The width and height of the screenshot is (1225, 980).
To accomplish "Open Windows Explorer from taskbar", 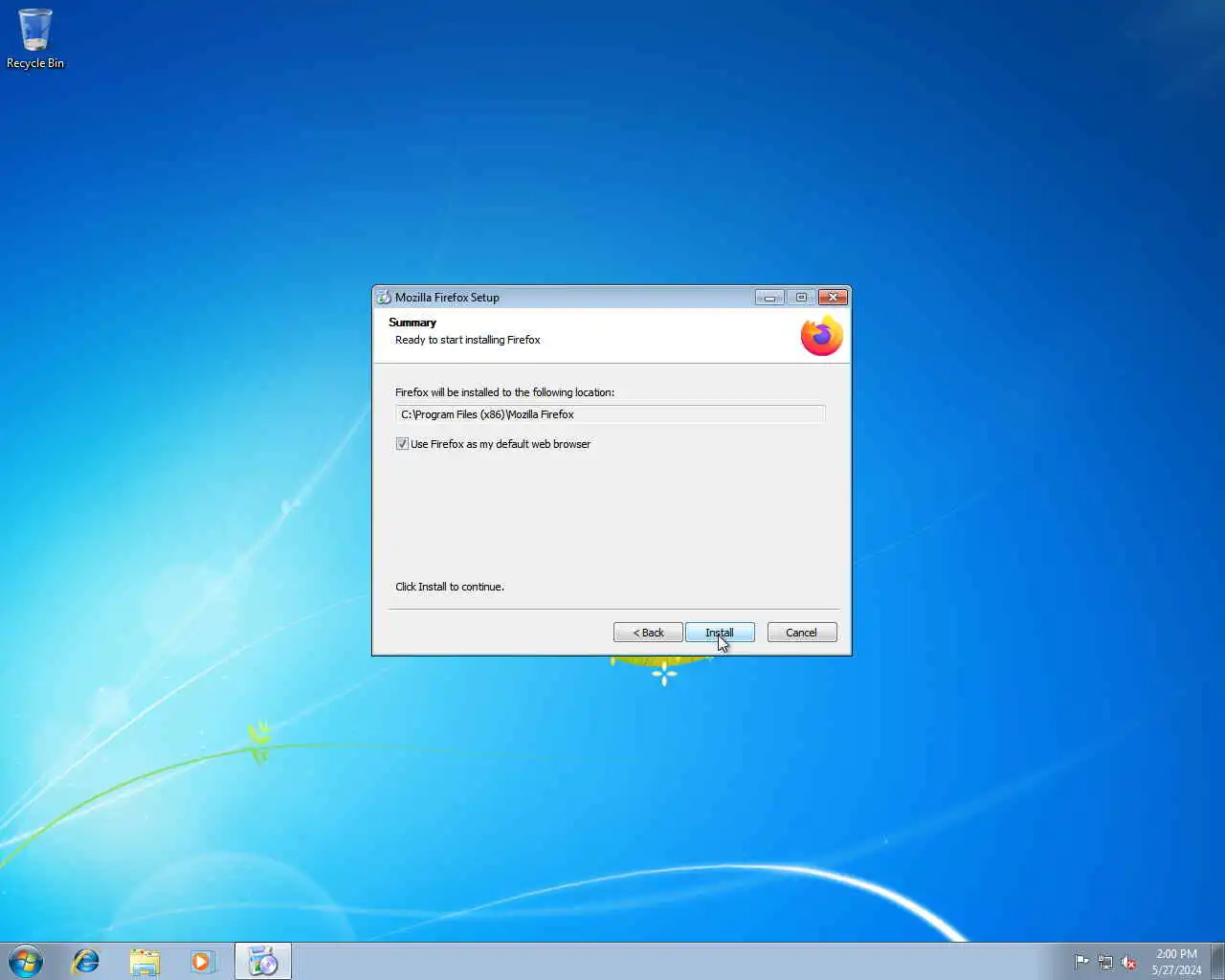I will [145, 961].
